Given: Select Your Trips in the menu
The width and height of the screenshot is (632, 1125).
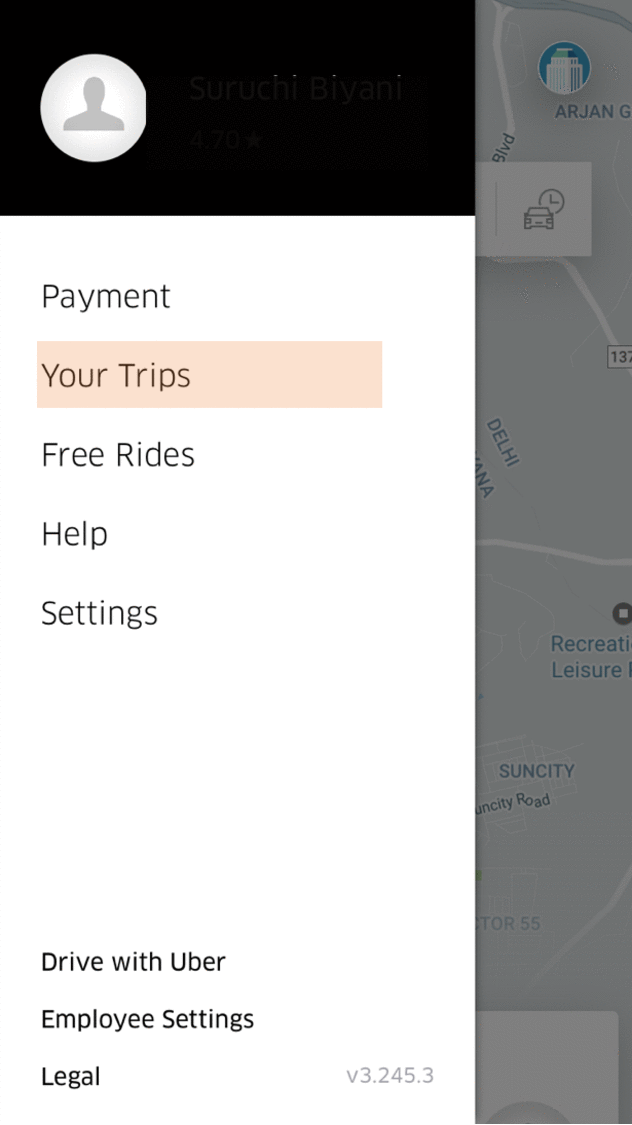Looking at the screenshot, I should point(209,375).
